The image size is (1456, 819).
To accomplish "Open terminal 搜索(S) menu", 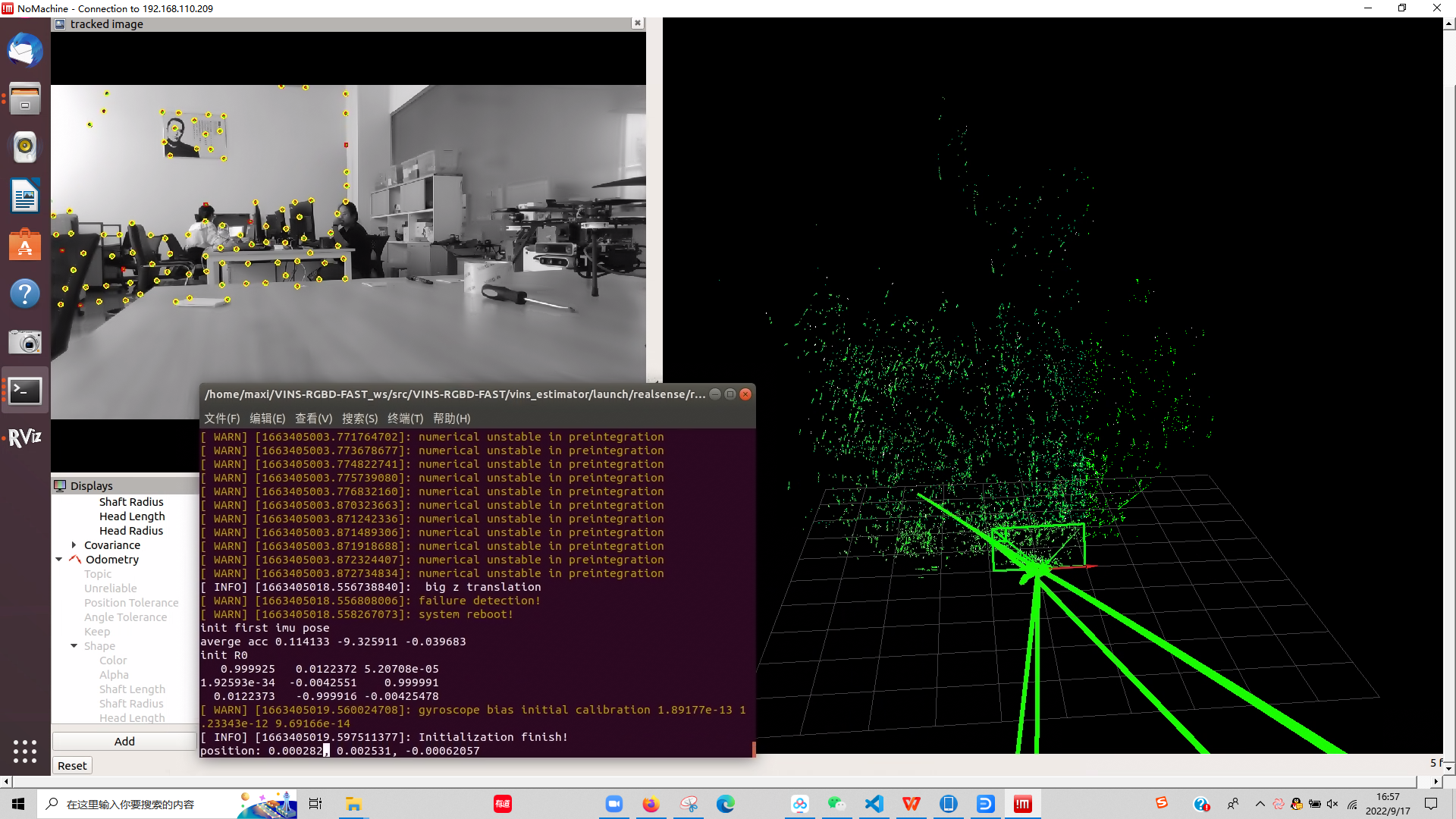I will [x=359, y=419].
